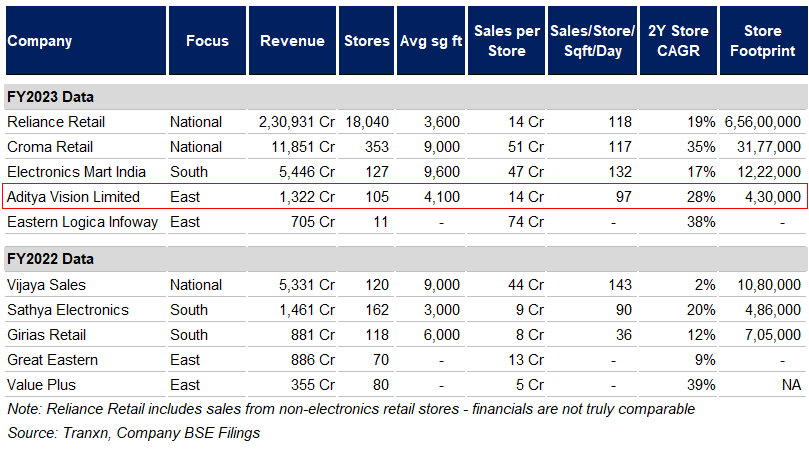Click Croma 2Y CAGR 35%
The width and height of the screenshot is (809, 449).
point(701,147)
